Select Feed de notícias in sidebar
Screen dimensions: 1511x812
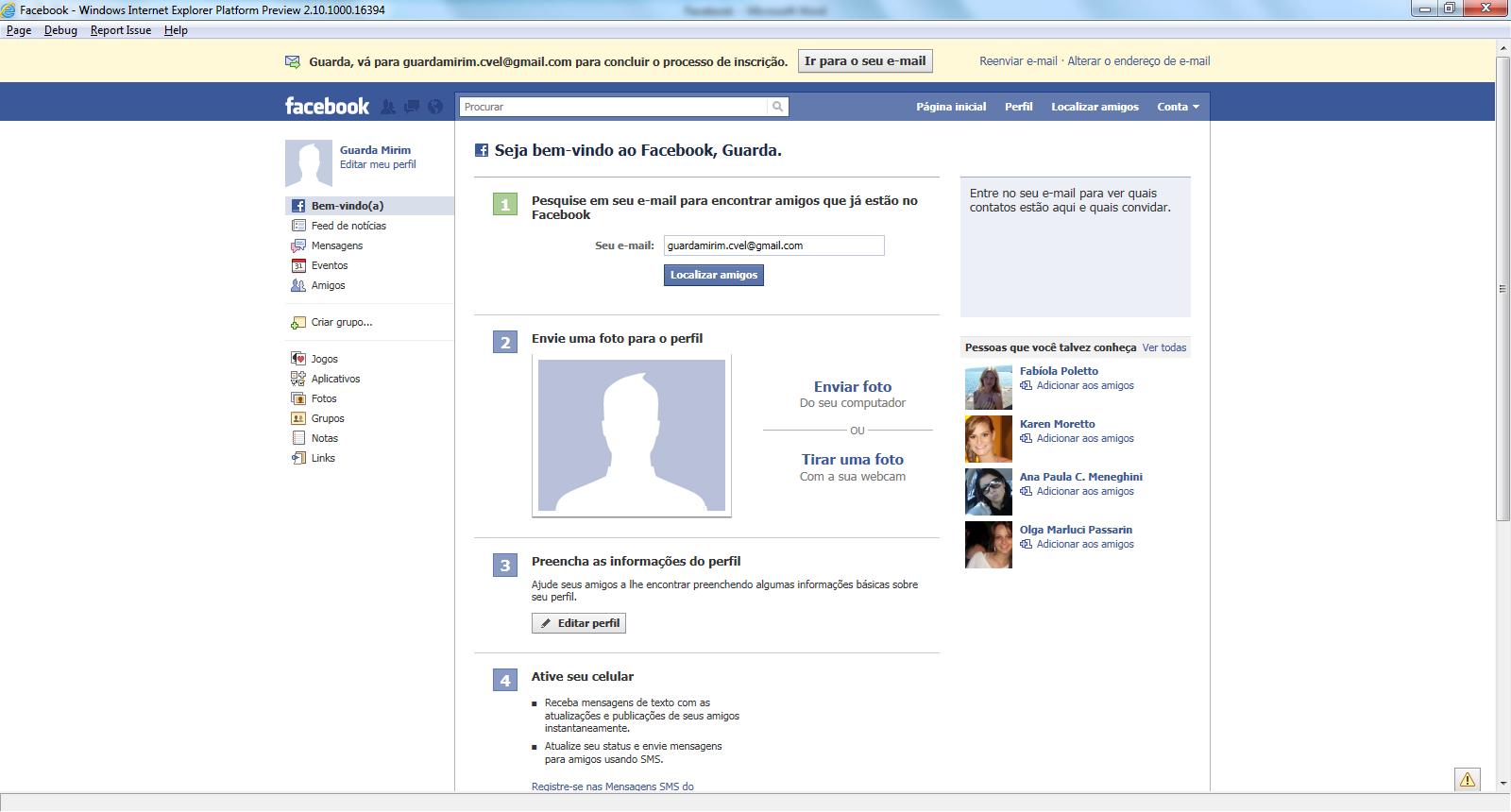point(369,226)
